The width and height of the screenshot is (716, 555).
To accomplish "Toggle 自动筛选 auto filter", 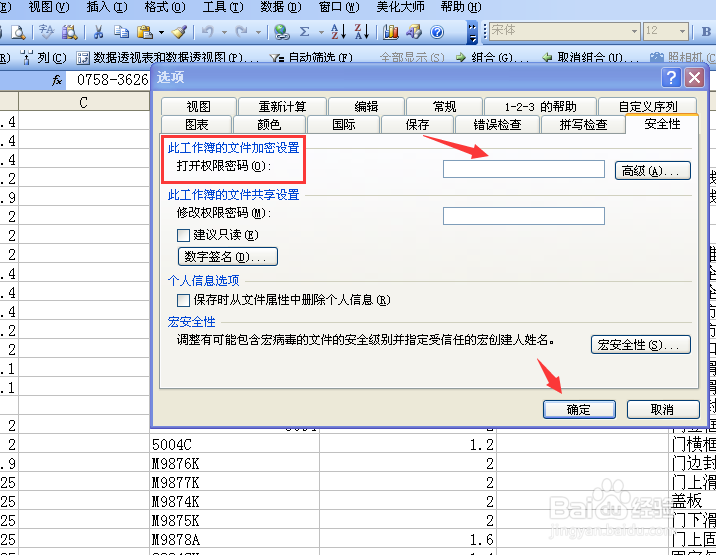I will (311, 58).
